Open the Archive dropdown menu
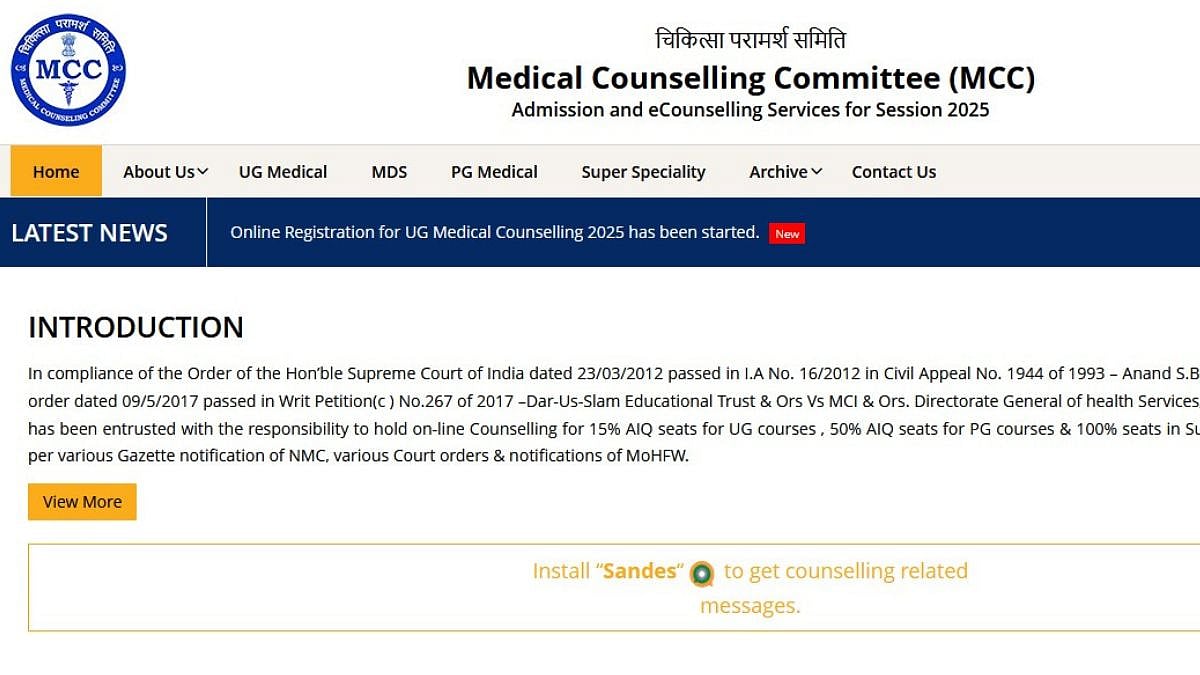 (x=785, y=172)
